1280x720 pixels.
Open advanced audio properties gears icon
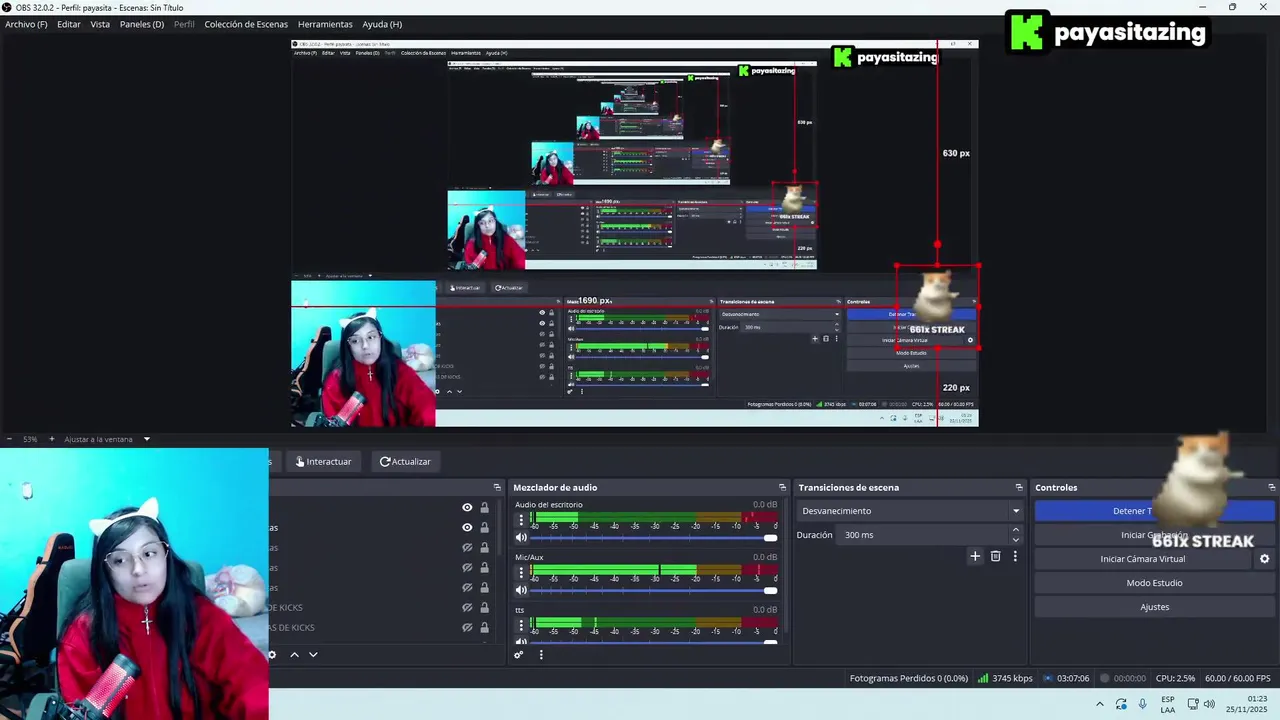click(x=518, y=655)
